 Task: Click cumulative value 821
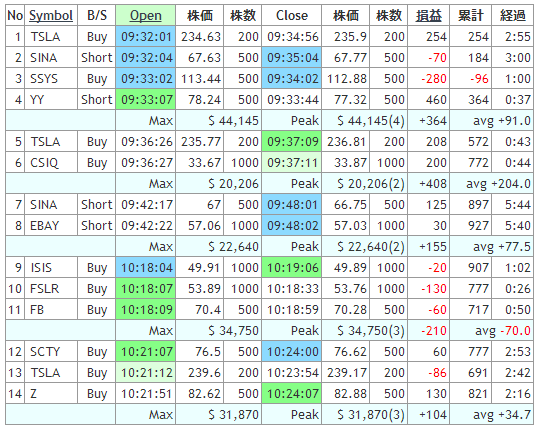tap(478, 393)
